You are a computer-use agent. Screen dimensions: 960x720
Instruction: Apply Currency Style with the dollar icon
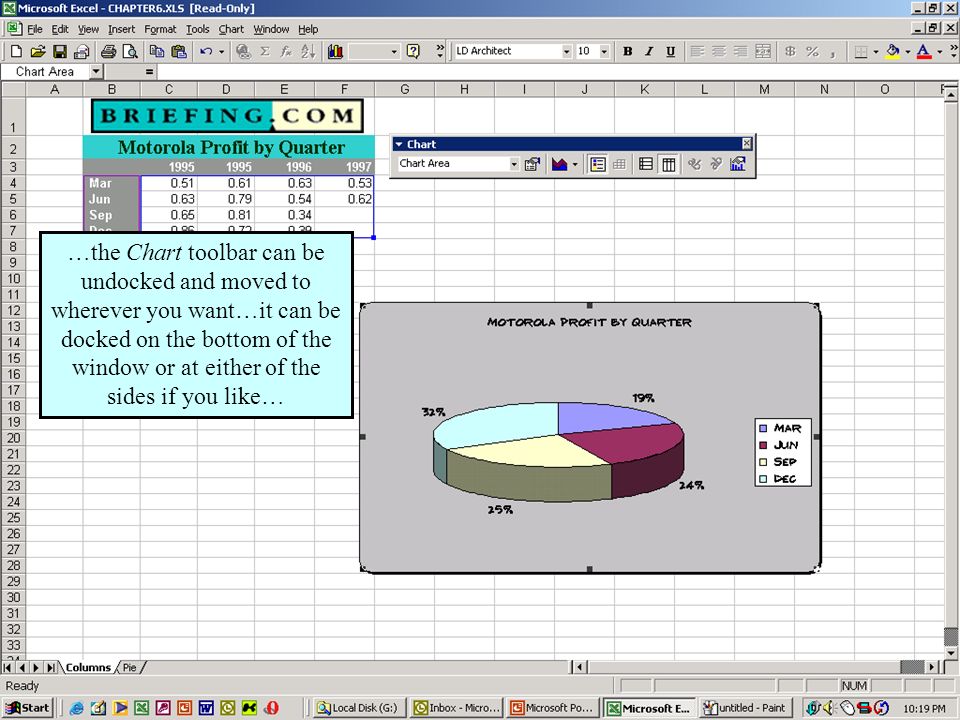click(x=790, y=51)
